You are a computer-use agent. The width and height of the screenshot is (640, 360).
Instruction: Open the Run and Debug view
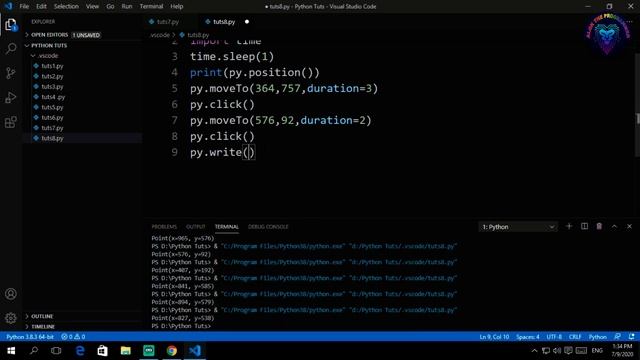pyautogui.click(x=11, y=98)
